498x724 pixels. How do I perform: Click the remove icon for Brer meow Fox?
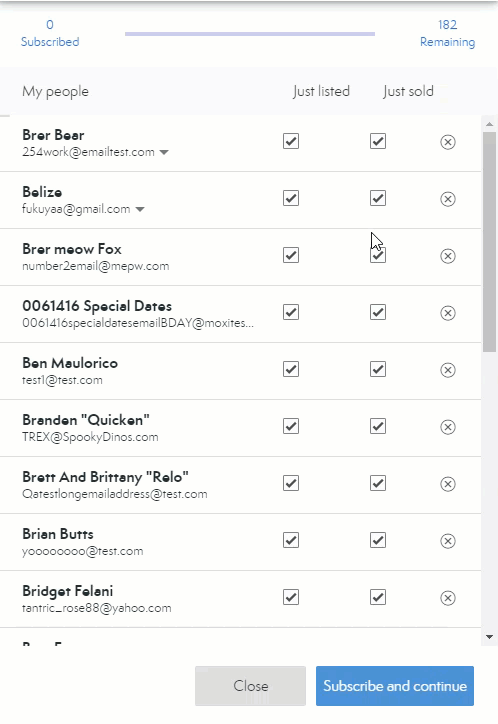point(448,256)
